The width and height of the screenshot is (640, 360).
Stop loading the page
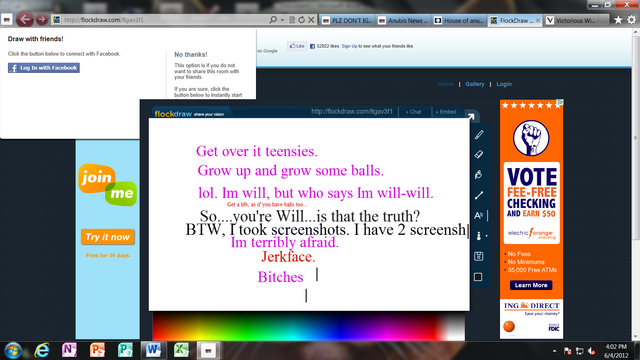311,20
